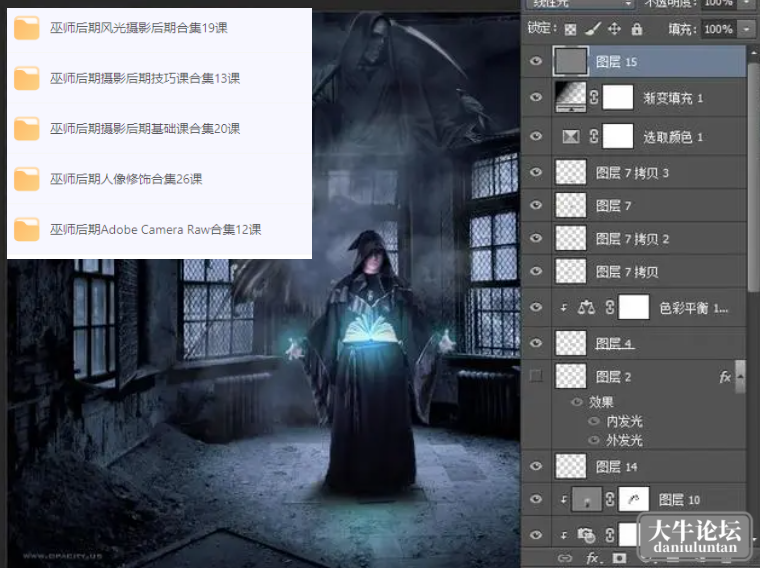760x568 pixels.
Task: Show hidden 图层 2 visibility box
Action: (x=536, y=376)
